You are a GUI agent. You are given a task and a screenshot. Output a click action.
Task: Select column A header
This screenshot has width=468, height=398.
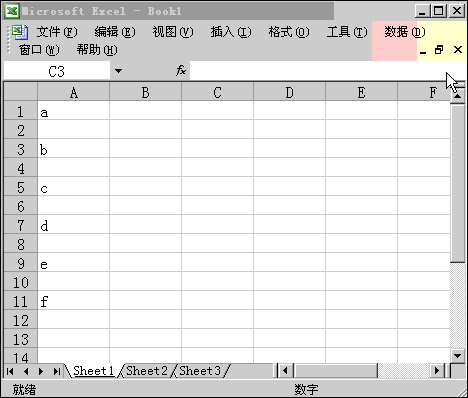click(74, 92)
